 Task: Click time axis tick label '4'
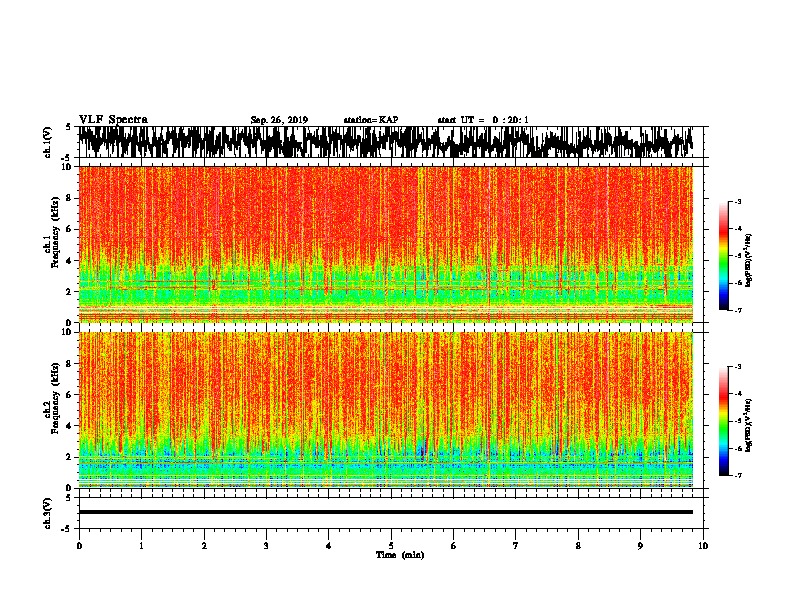click(x=328, y=546)
